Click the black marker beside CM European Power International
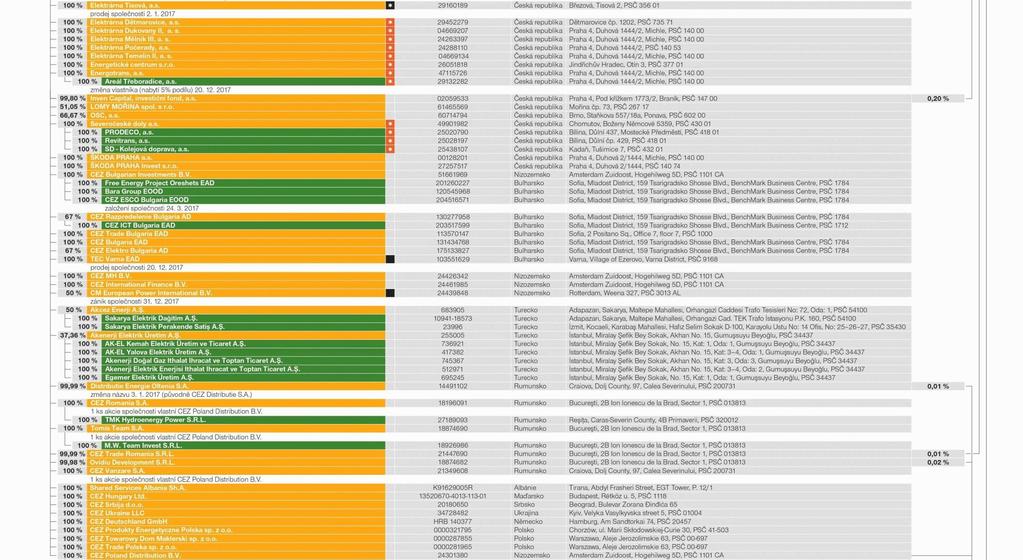 point(390,293)
